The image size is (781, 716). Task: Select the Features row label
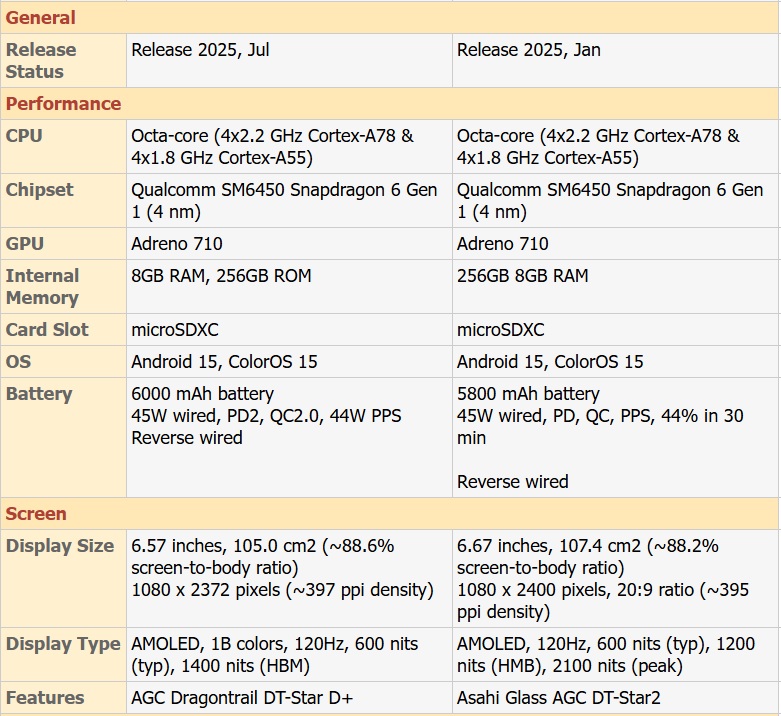click(64, 698)
